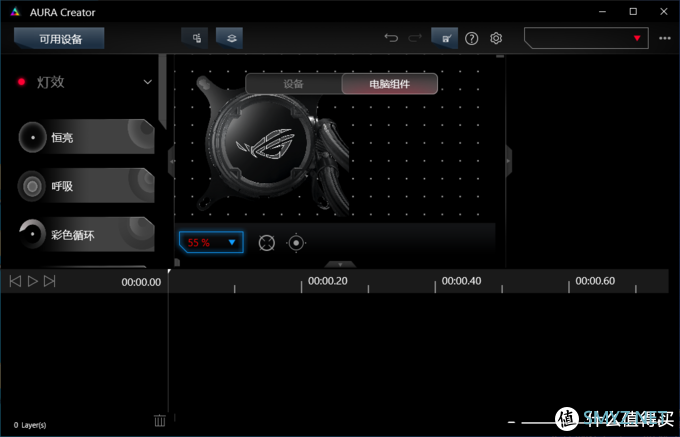Select the ROG cooler pump thumbnail
The width and height of the screenshot is (680, 437).
click(272, 146)
